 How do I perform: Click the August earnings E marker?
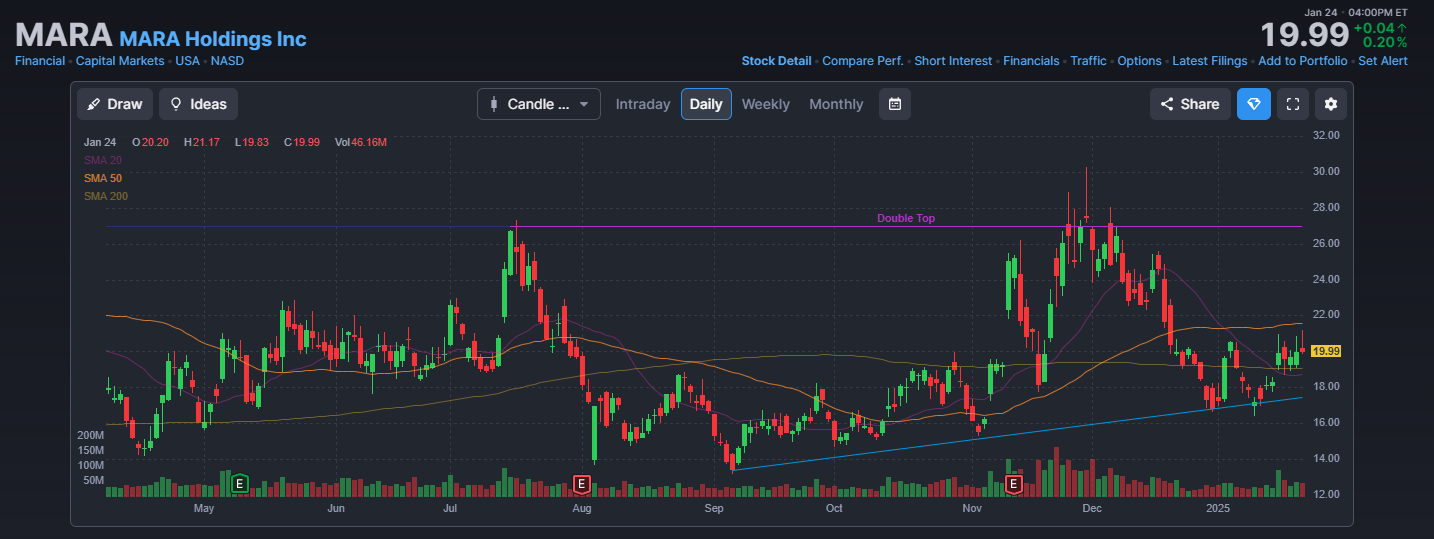(x=582, y=484)
